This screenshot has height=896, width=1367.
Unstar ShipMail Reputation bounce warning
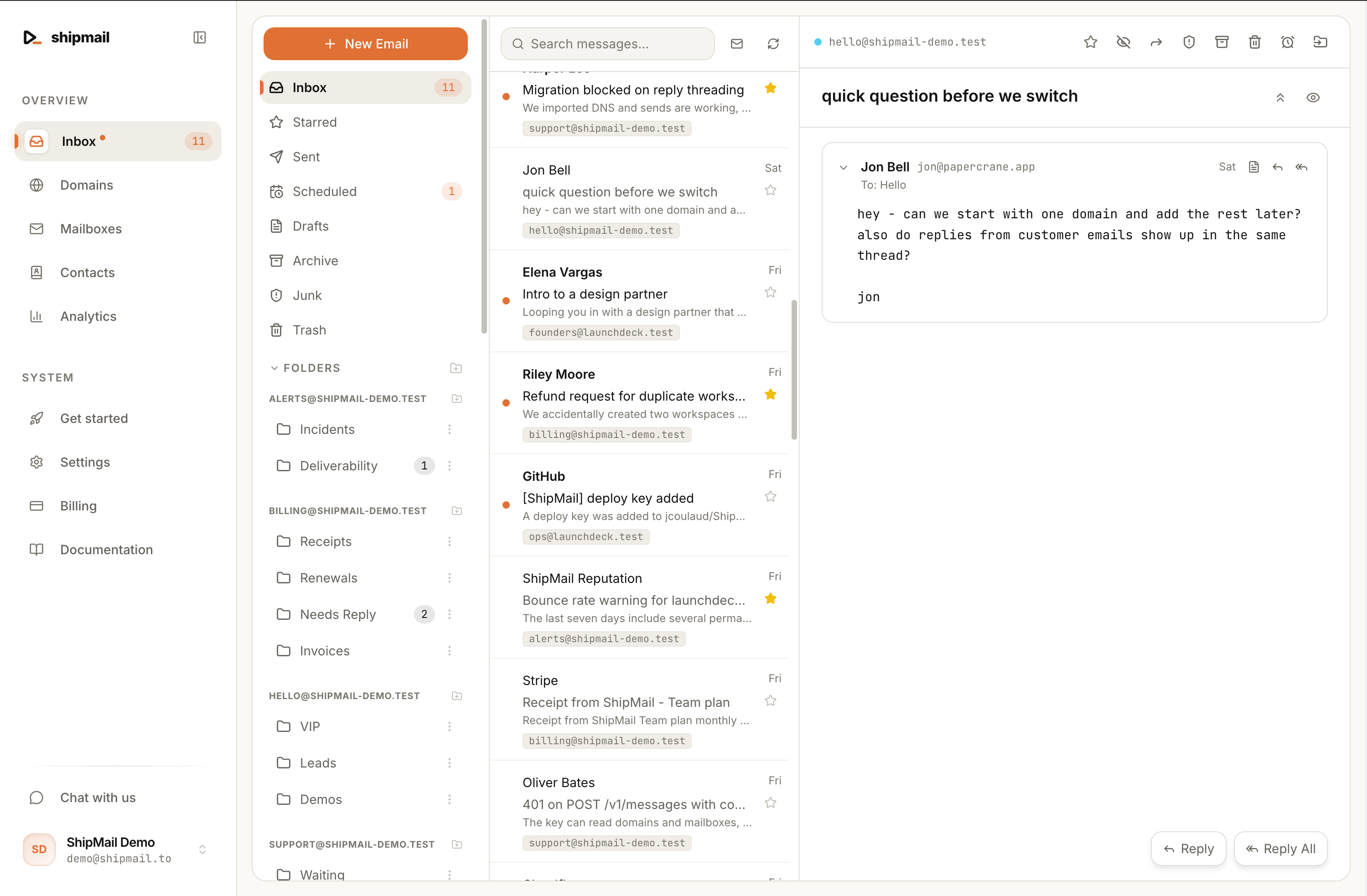point(771,599)
